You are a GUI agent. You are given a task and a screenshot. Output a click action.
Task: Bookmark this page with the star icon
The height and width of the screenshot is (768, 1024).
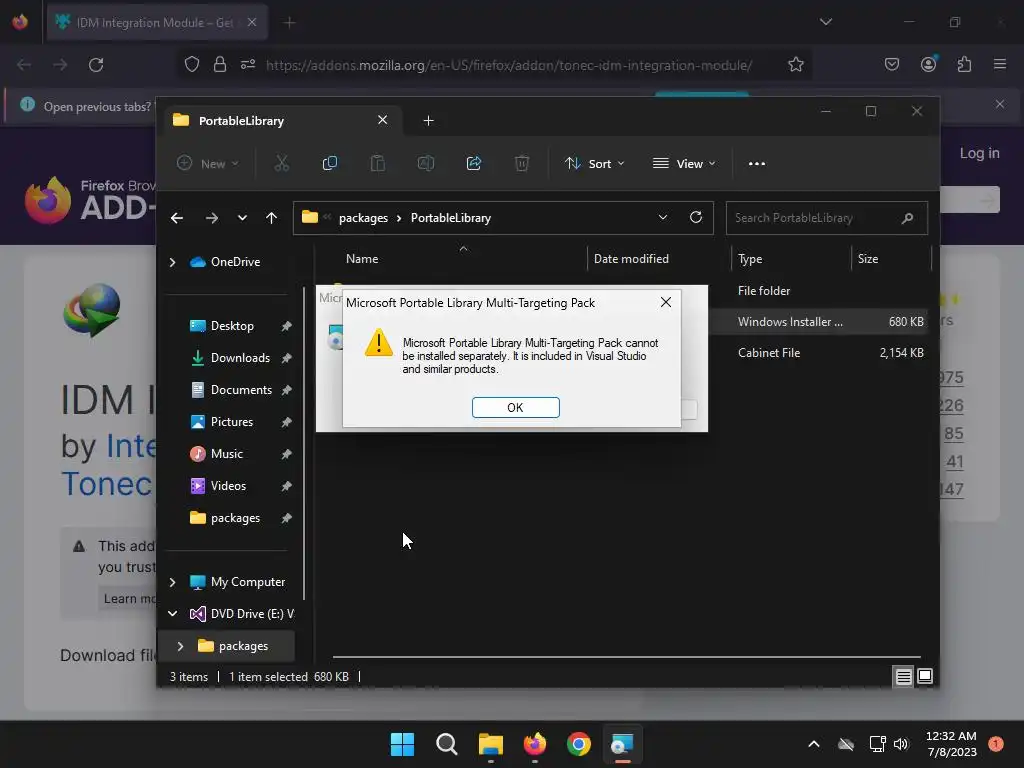click(x=795, y=65)
